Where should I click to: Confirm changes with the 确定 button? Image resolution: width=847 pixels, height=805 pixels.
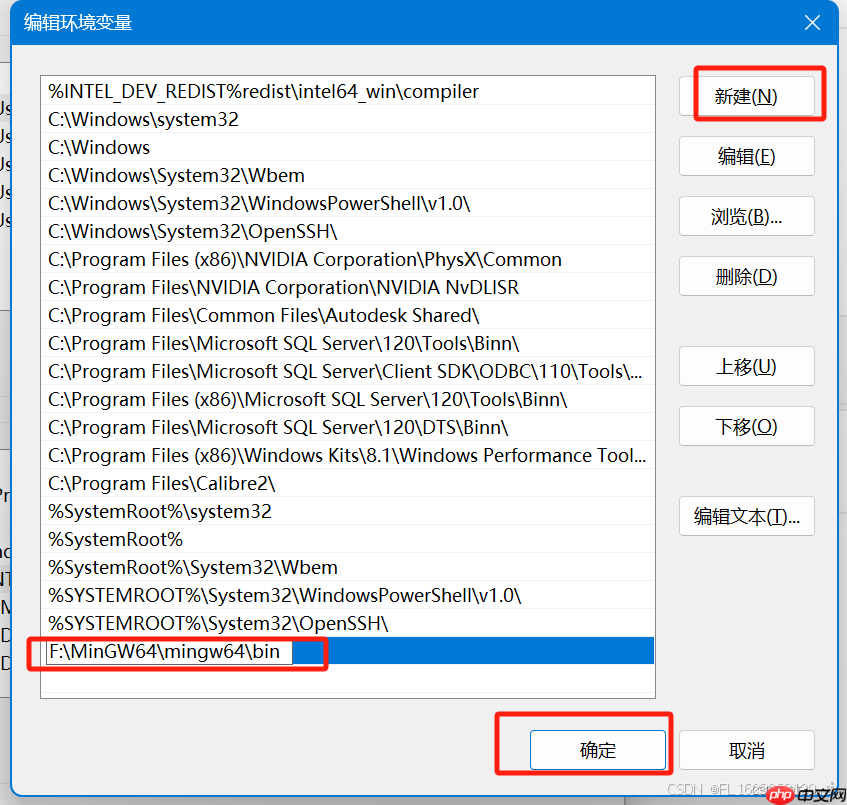click(x=598, y=749)
